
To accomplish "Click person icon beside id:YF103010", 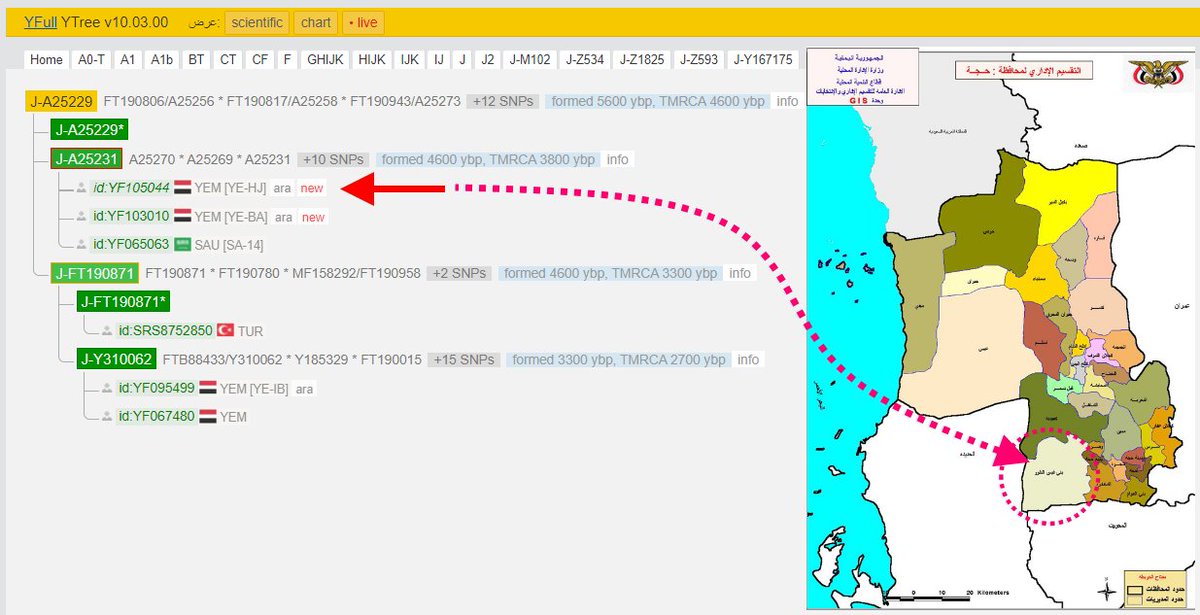I will [81, 217].
